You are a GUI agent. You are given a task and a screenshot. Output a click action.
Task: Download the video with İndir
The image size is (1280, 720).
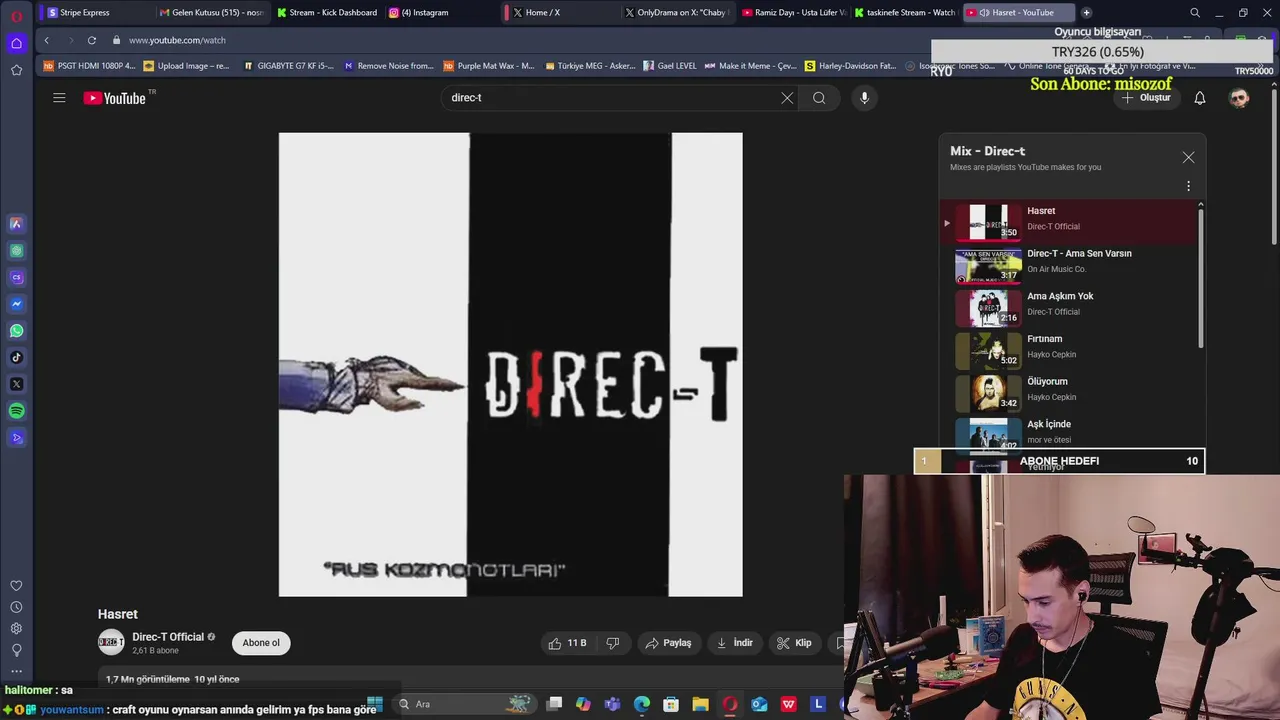coord(734,643)
